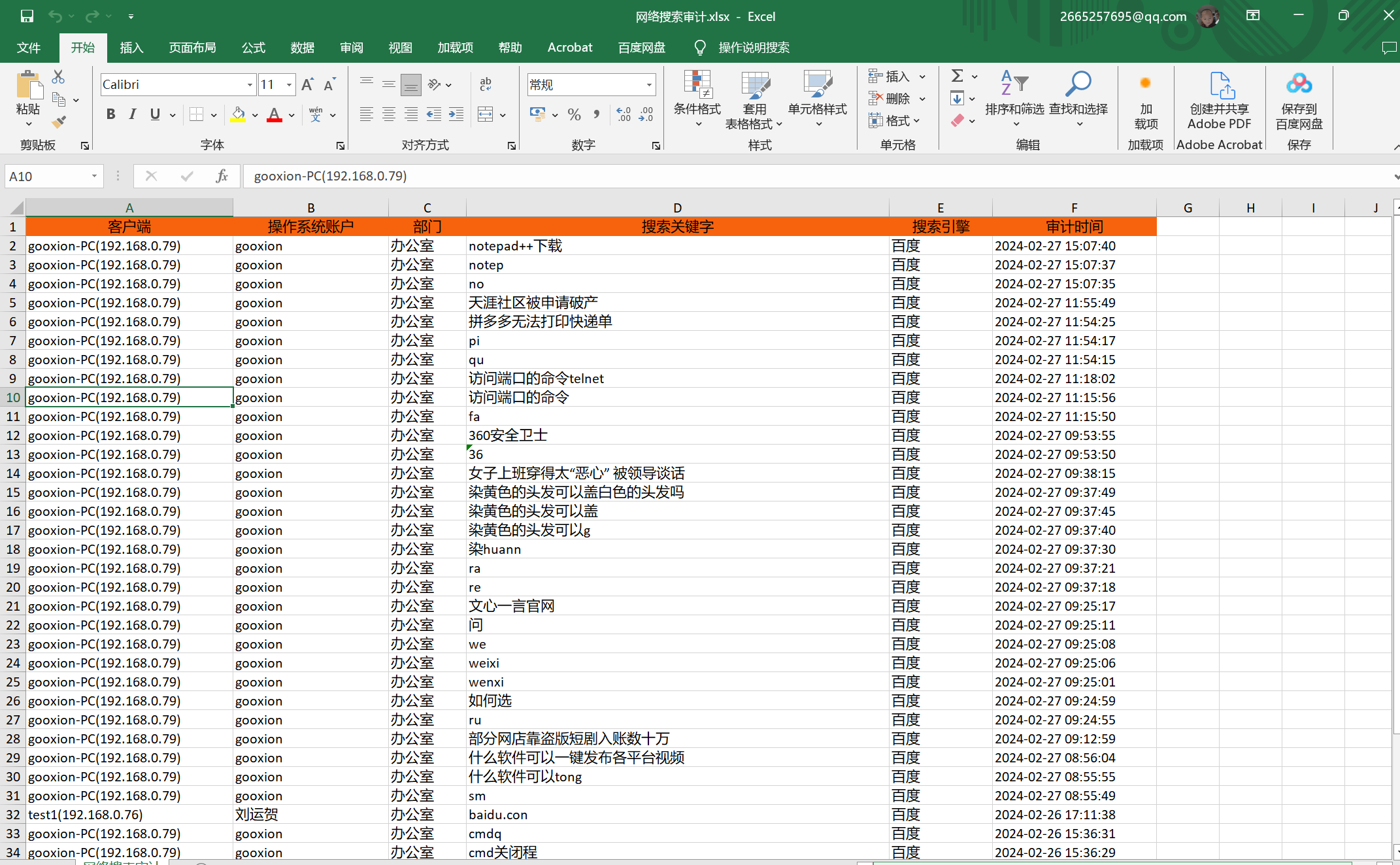Click Delete cells (删除) button
The height and width of the screenshot is (865, 1400).
890,99
